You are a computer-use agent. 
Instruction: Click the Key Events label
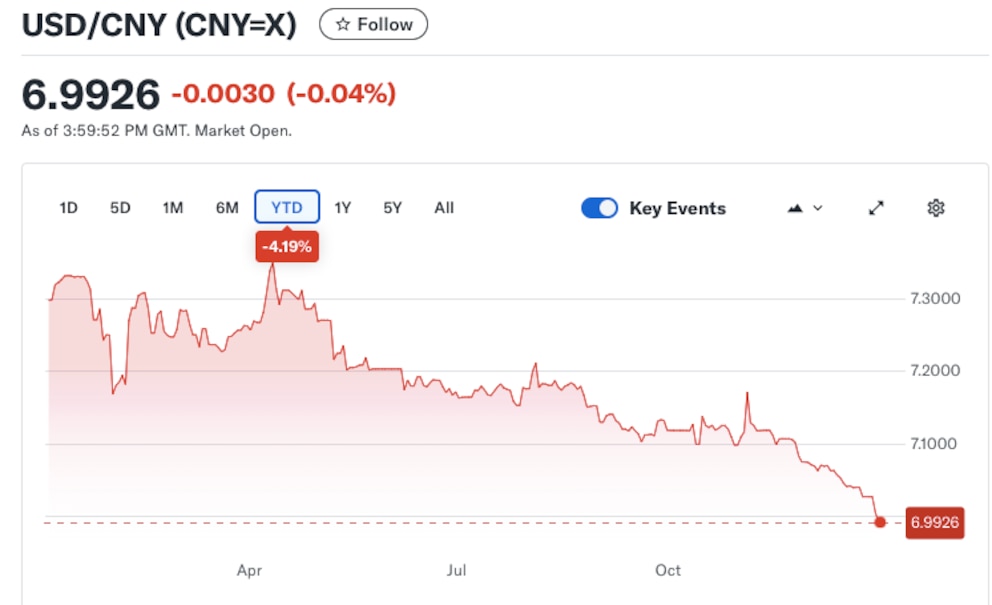click(x=677, y=208)
